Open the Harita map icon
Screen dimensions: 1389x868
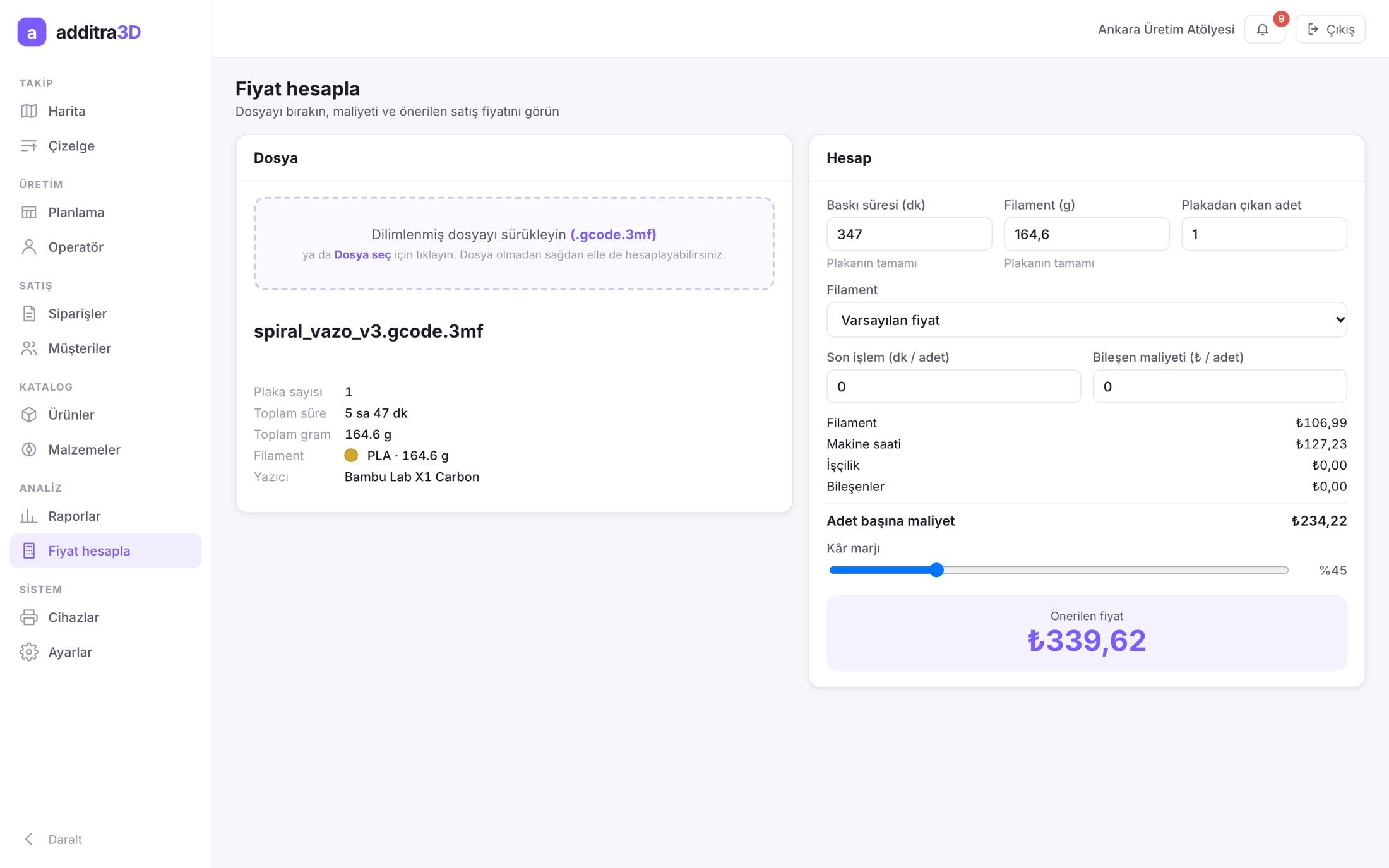tap(29, 111)
